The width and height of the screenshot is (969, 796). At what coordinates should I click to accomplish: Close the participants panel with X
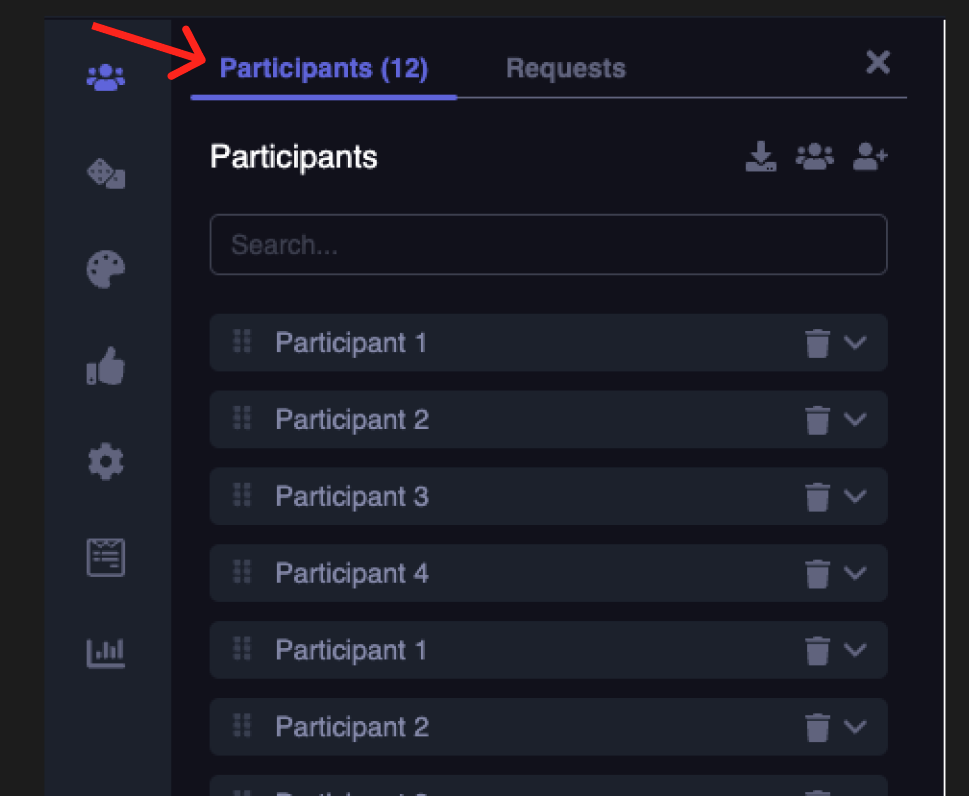point(878,63)
